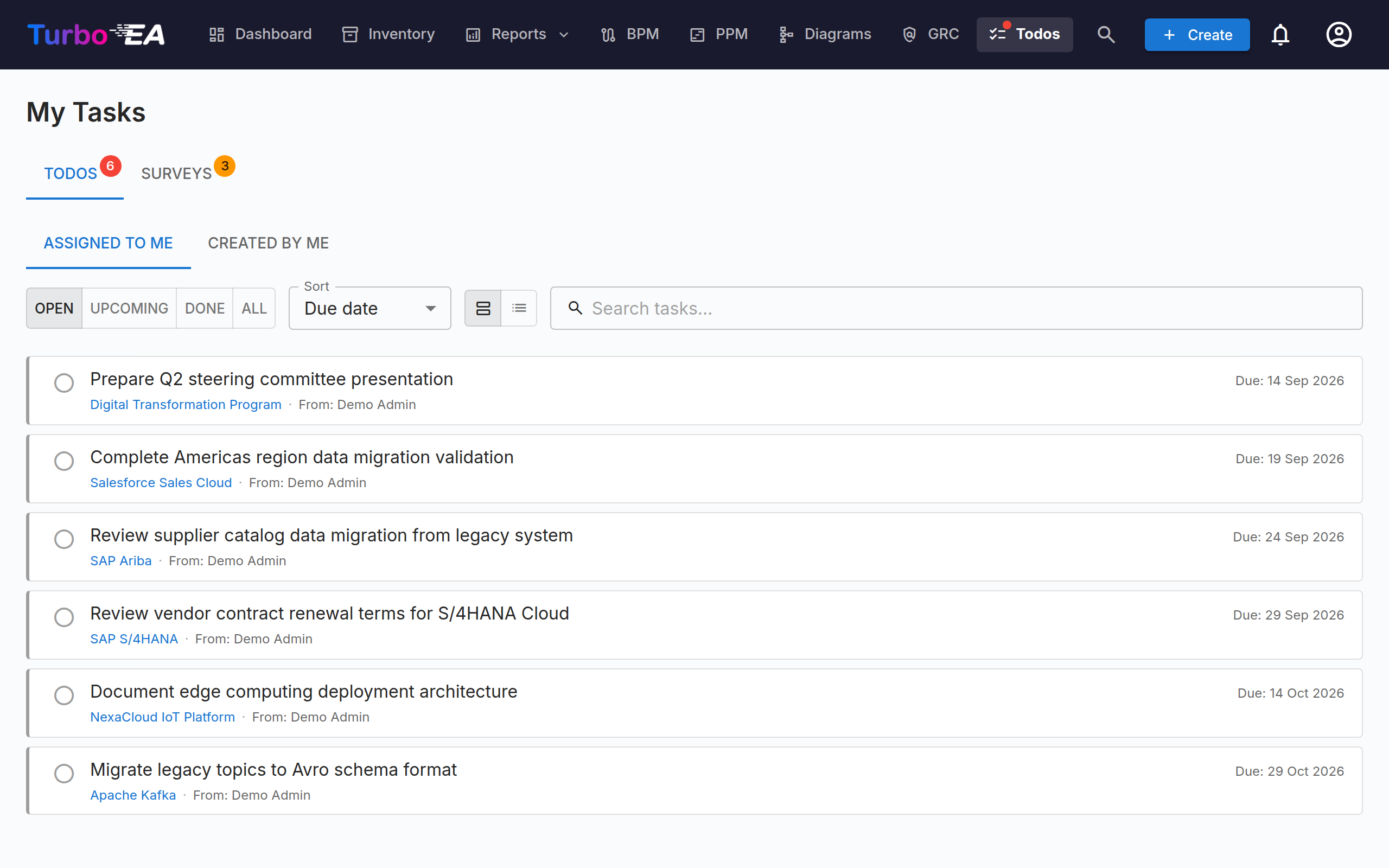Click 'Due: 14 Oct 2026' date
This screenshot has width=1389, height=868.
pyautogui.click(x=1290, y=693)
